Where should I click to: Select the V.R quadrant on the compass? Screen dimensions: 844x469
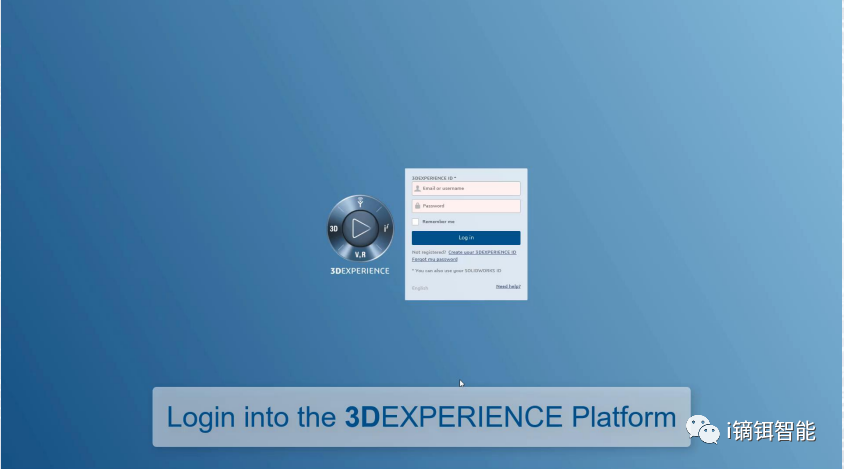(x=360, y=254)
